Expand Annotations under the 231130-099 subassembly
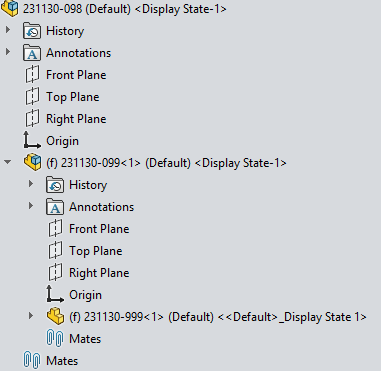This screenshot has height=371, width=381. (x=31, y=206)
